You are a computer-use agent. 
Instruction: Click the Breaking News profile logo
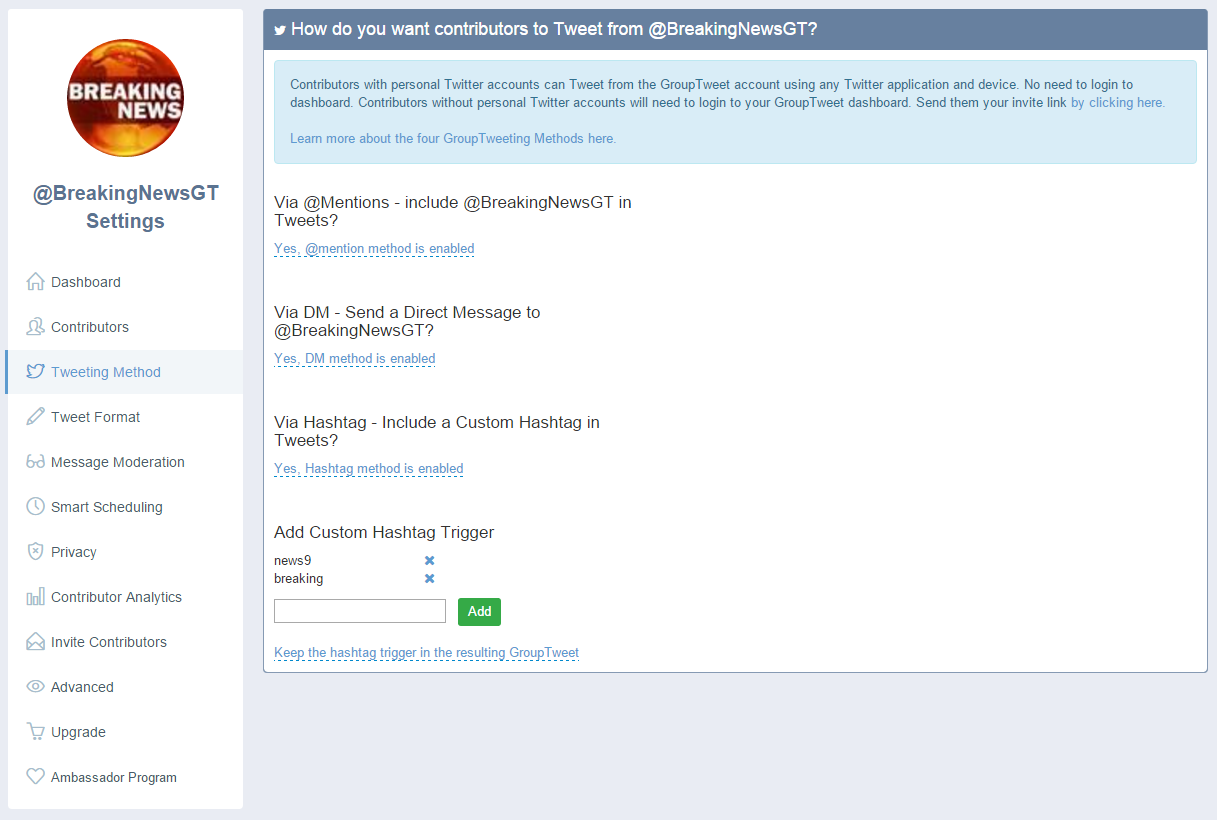click(x=125, y=98)
